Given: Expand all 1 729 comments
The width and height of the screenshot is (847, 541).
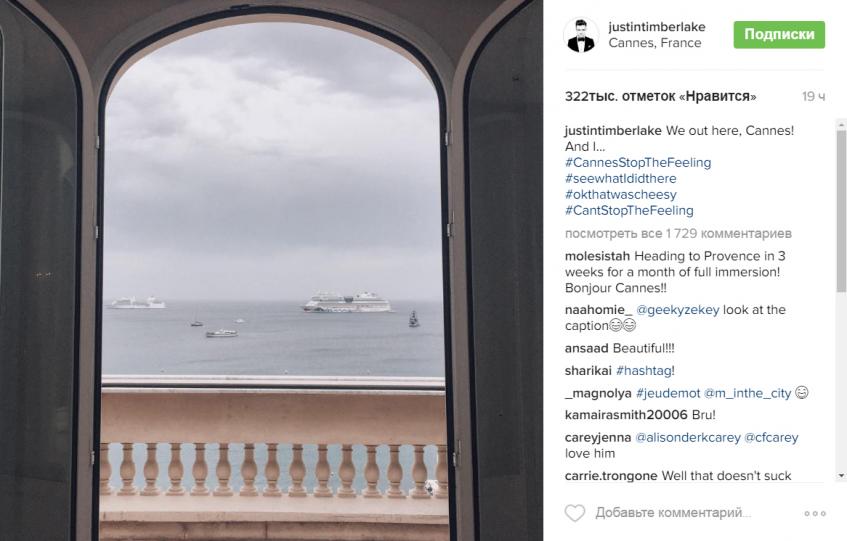Looking at the screenshot, I should pos(678,234).
